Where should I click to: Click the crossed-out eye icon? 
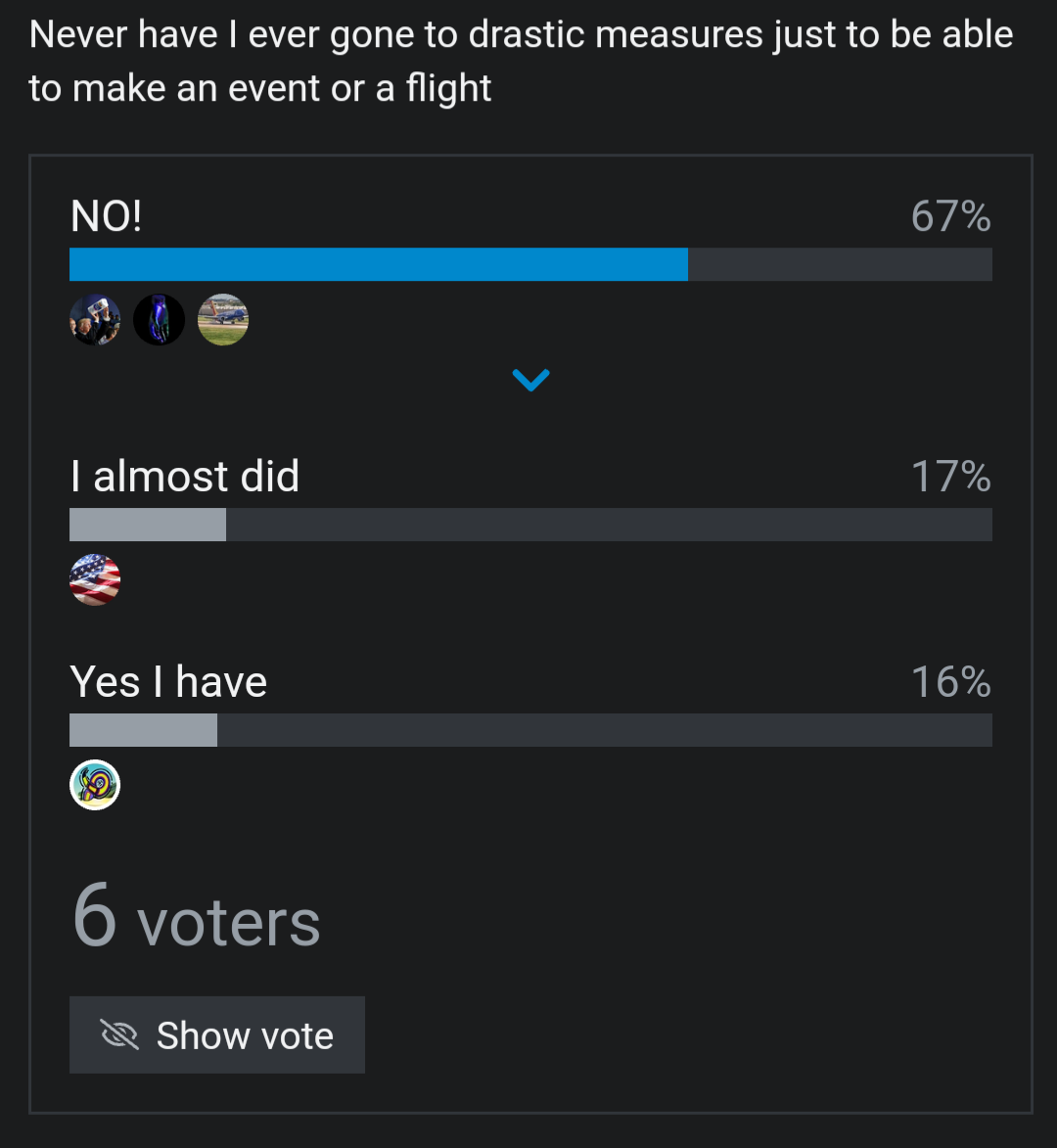click(119, 1035)
